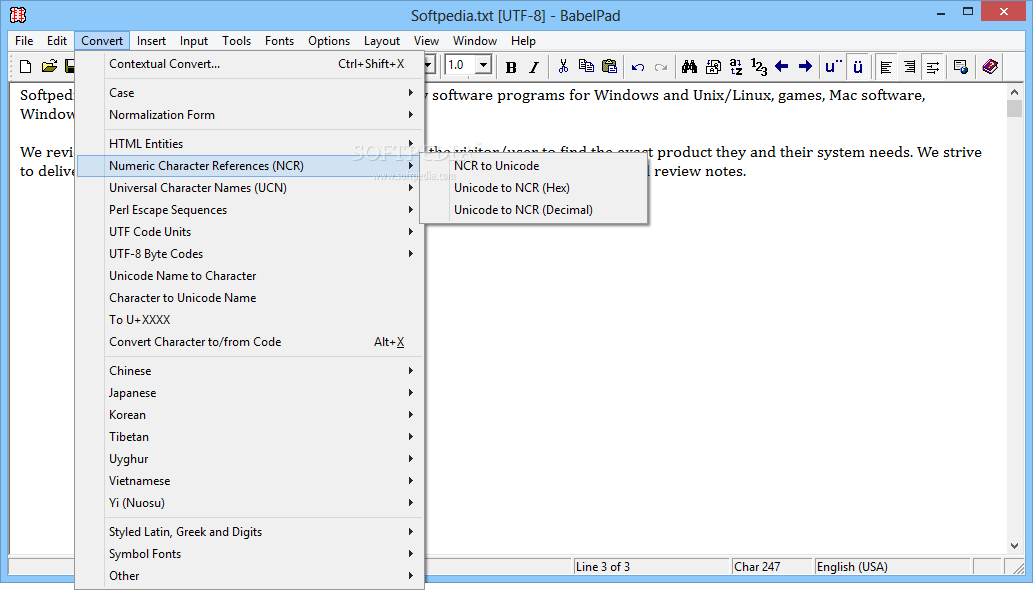Screen dimensions: 1033x590
Task: Click the blue left arrow icon
Action: pyautogui.click(x=782, y=67)
